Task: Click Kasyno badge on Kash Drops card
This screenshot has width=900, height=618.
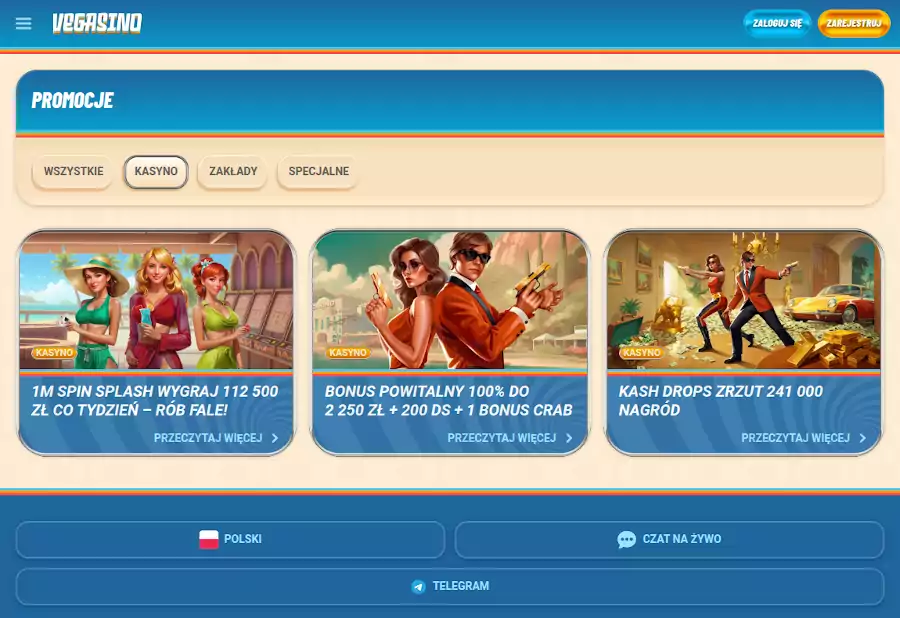Action: [x=641, y=353]
